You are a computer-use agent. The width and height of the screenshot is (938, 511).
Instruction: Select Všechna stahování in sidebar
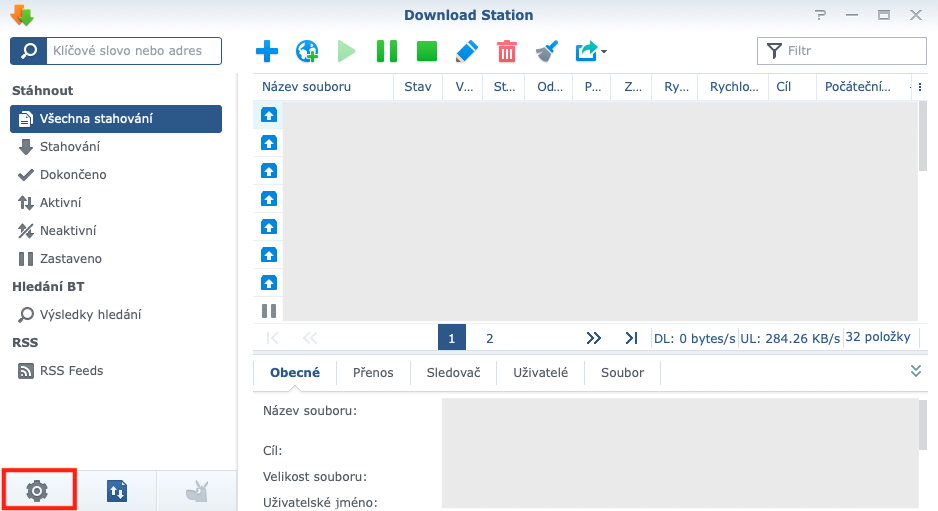click(x=116, y=118)
